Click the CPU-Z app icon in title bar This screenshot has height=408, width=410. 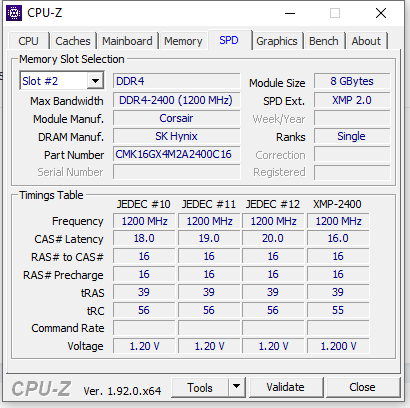point(14,13)
